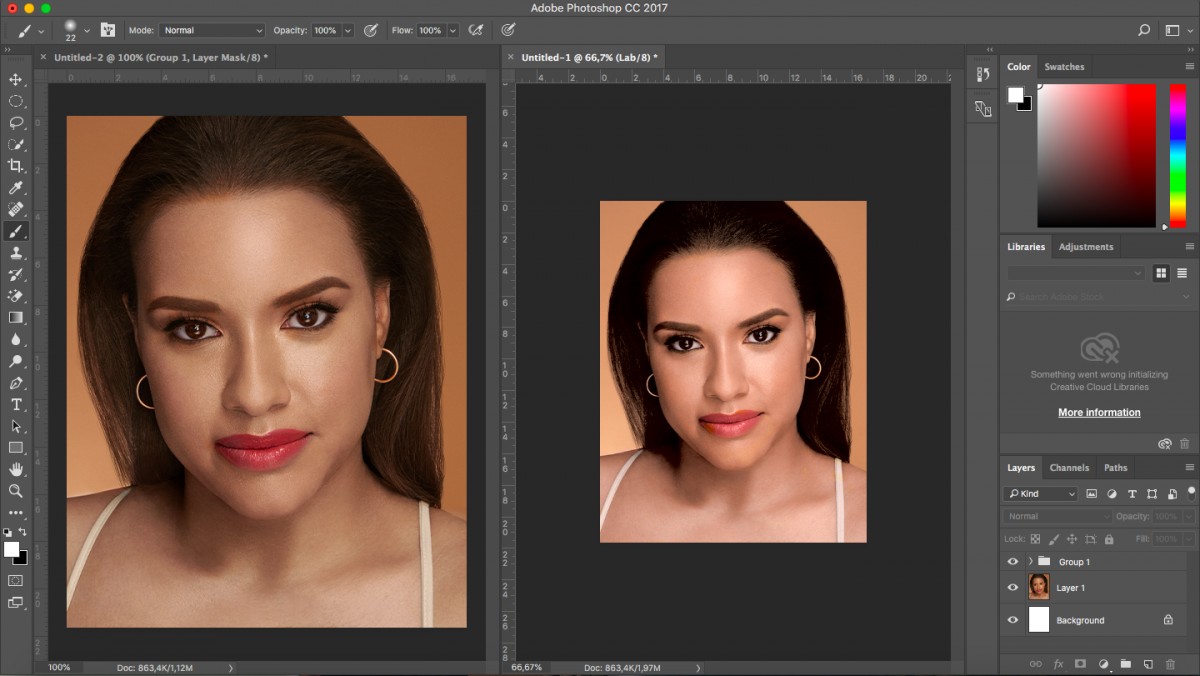Hide the Background layer eye
Screen dimensions: 1200x676
pyautogui.click(x=1013, y=620)
